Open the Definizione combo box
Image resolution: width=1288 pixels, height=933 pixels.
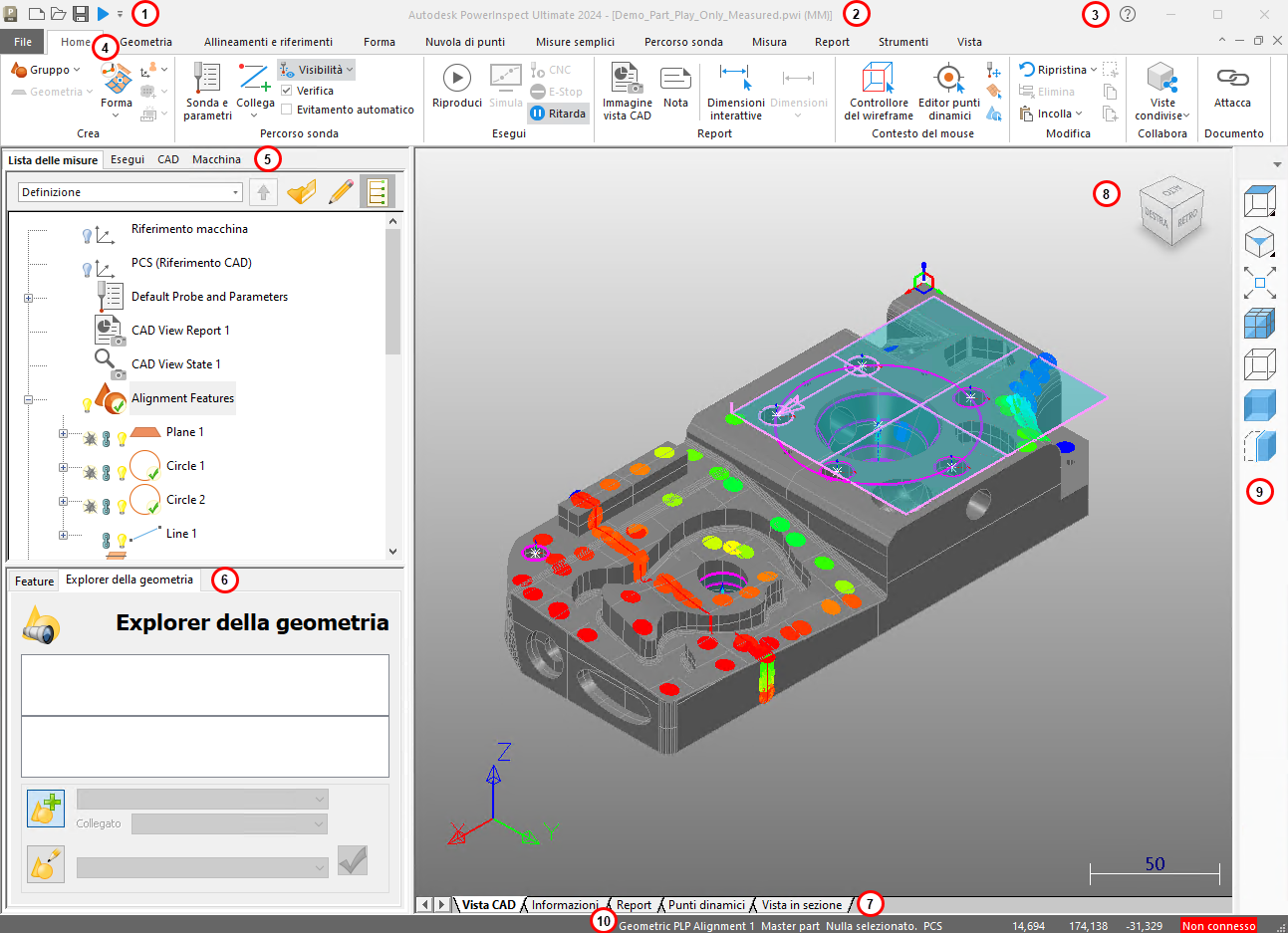tap(130, 192)
